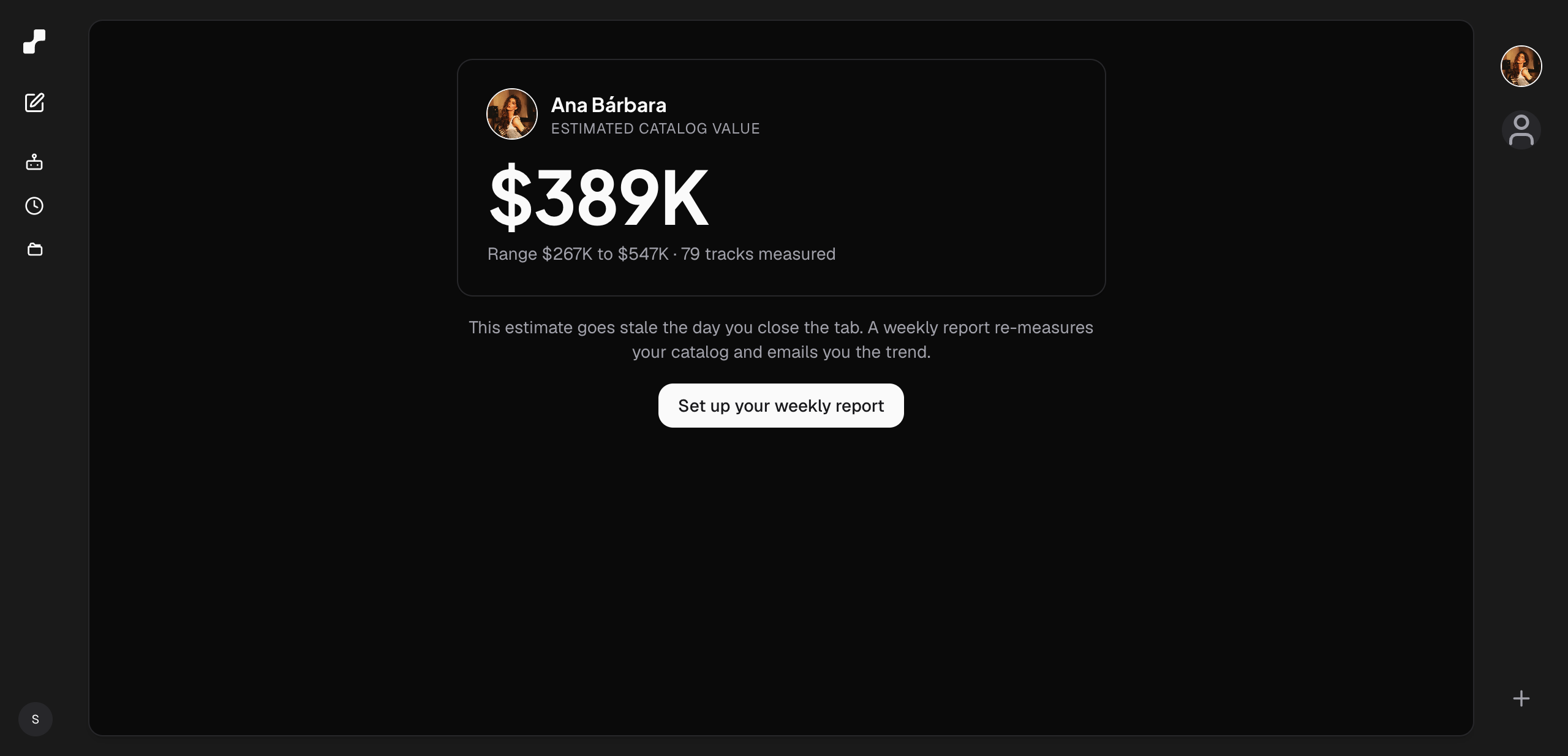Click the $389K catalog value figure
Image resolution: width=1568 pixels, height=756 pixels.
[599, 198]
